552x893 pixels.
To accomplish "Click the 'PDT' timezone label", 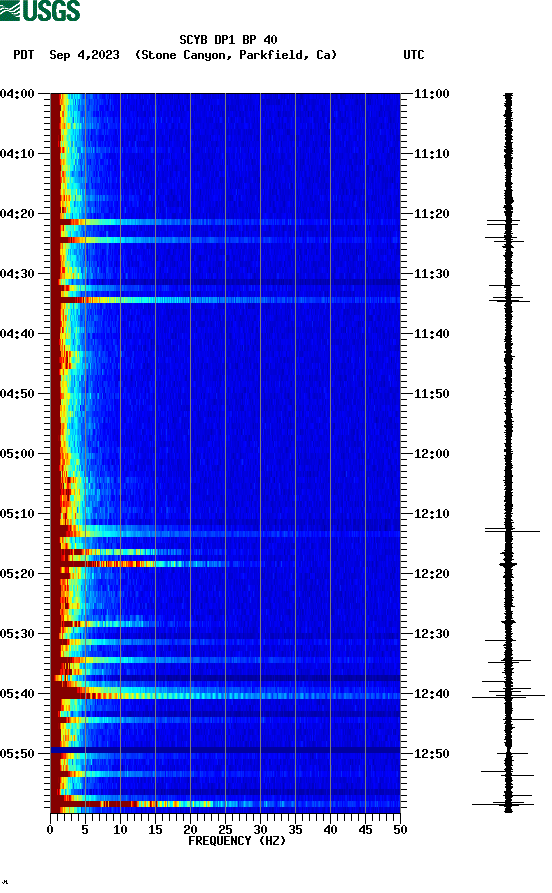I will 24,55.
